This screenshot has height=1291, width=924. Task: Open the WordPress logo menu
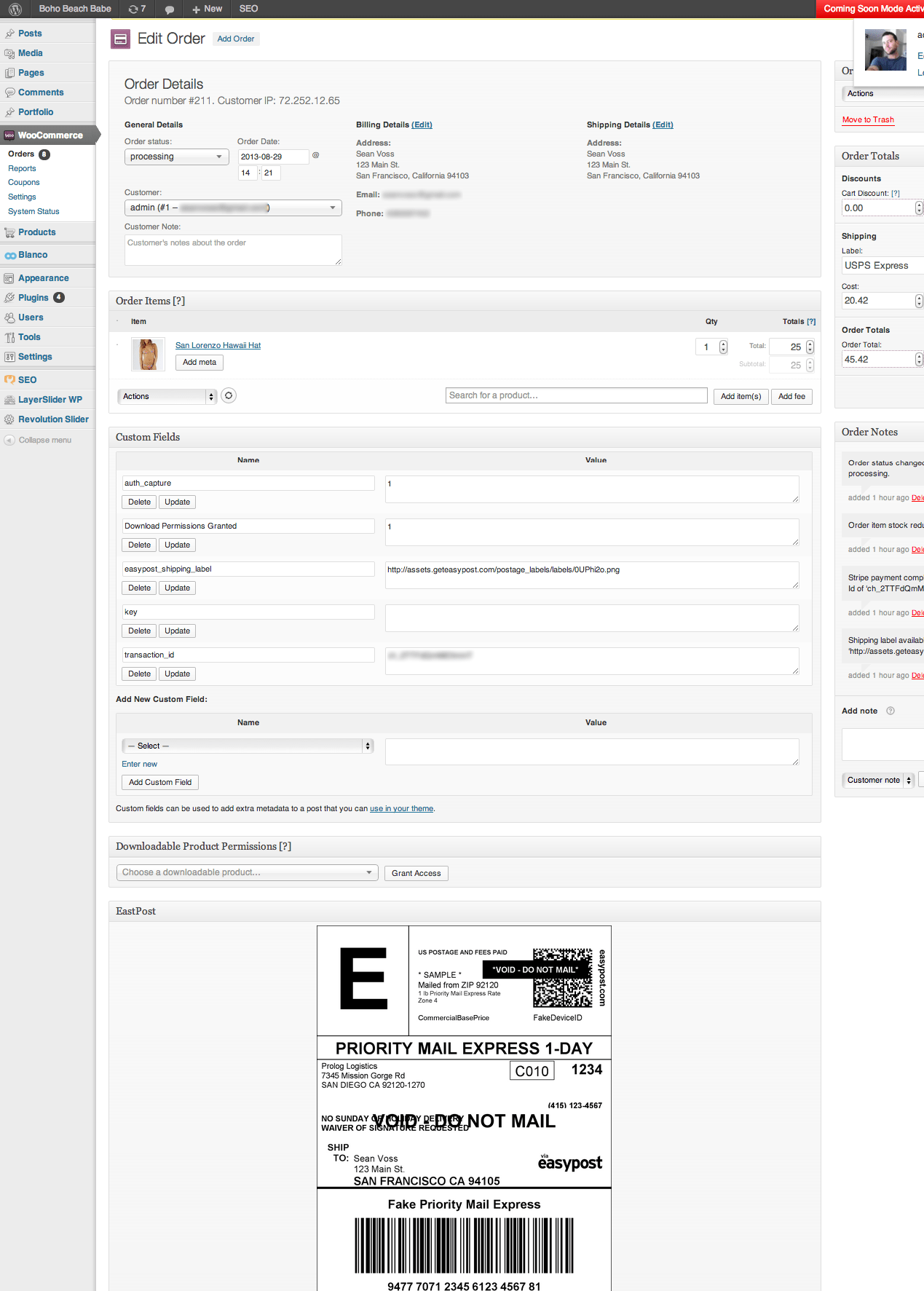click(x=15, y=9)
